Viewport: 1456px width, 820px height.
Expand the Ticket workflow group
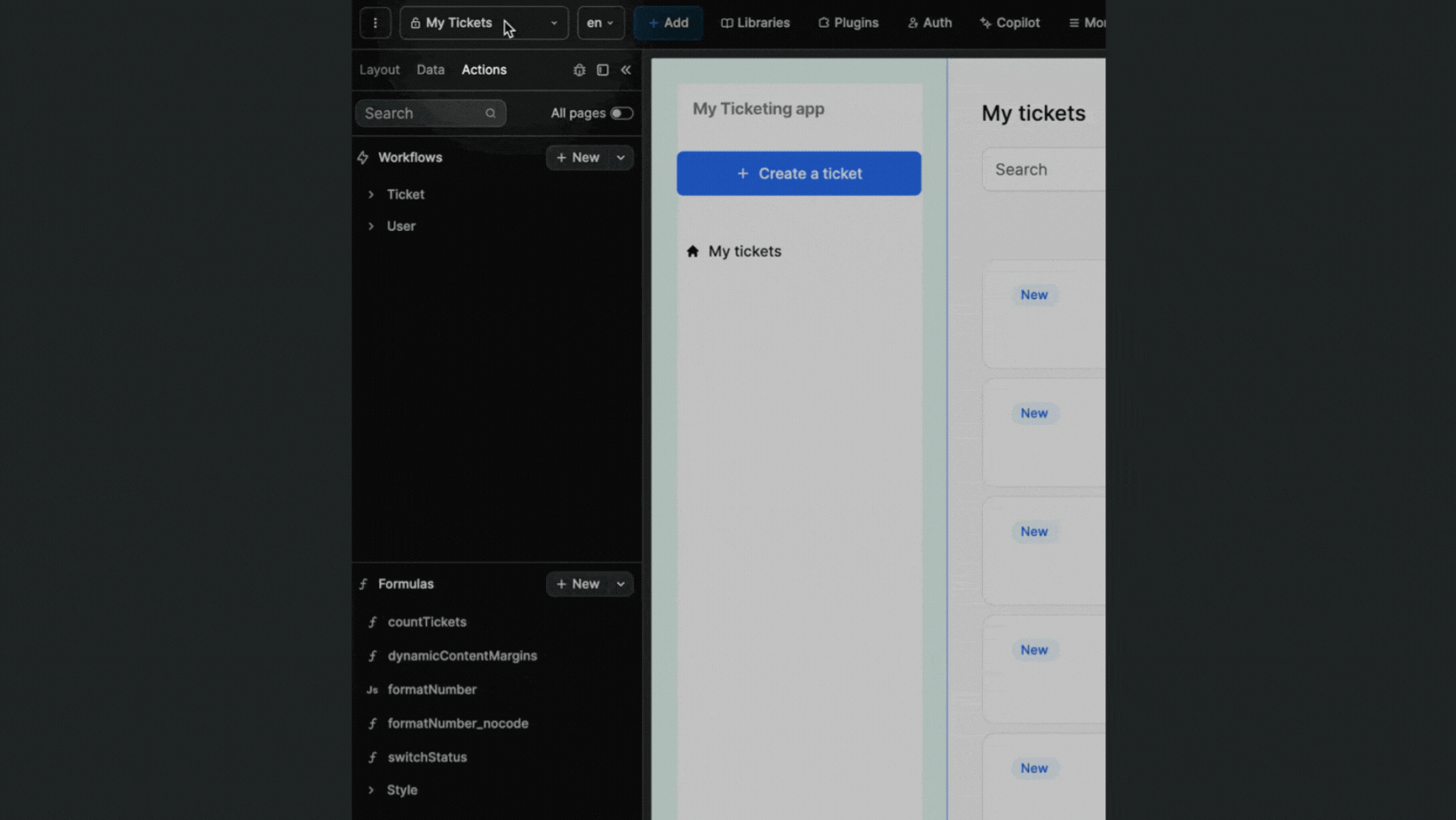coord(371,194)
